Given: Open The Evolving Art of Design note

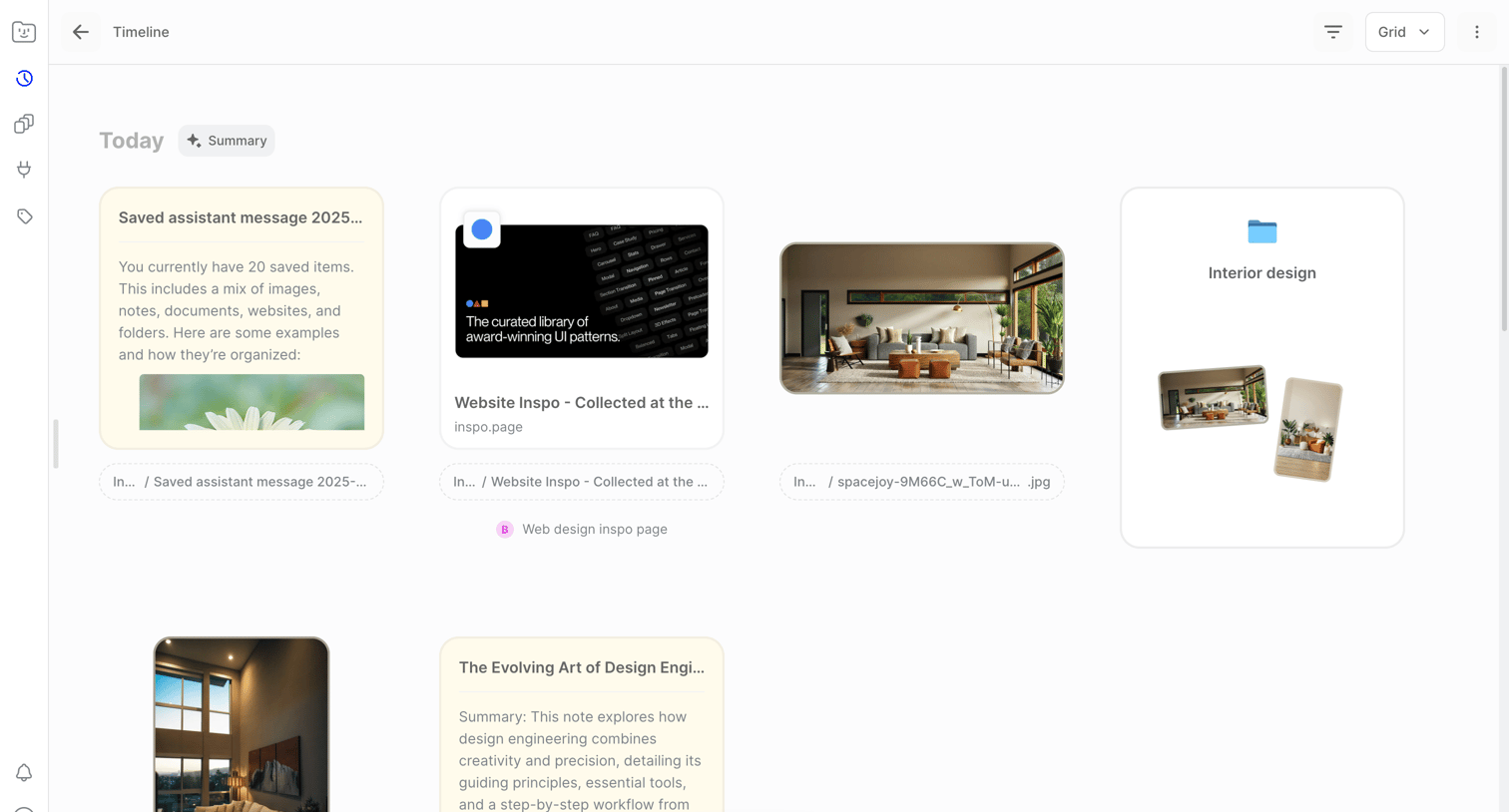Looking at the screenshot, I should tap(582, 725).
